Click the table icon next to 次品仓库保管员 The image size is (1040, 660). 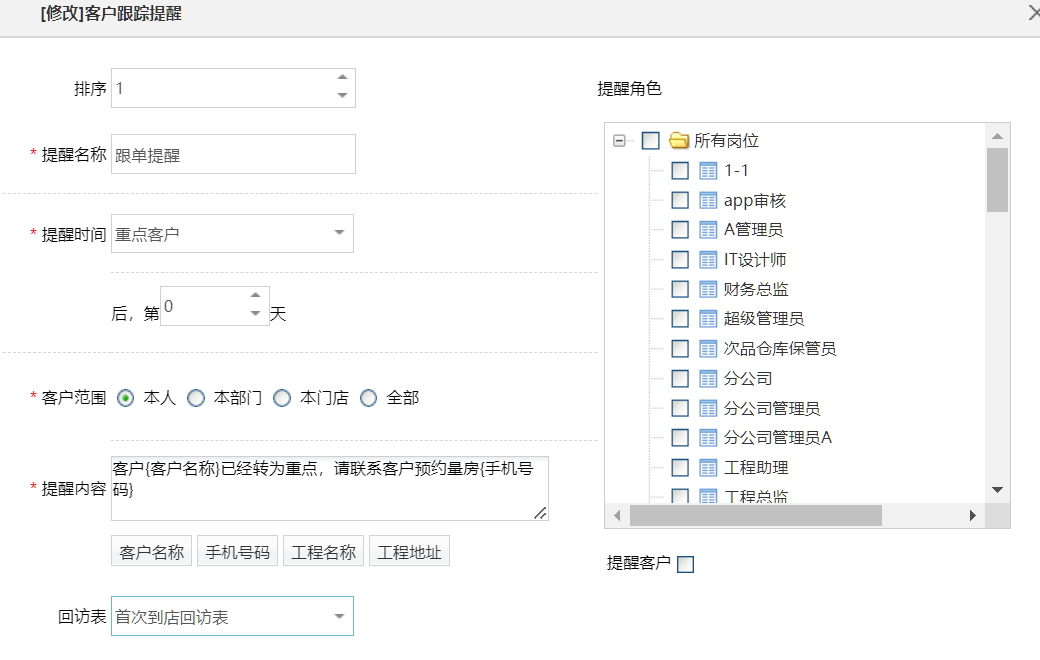point(709,349)
